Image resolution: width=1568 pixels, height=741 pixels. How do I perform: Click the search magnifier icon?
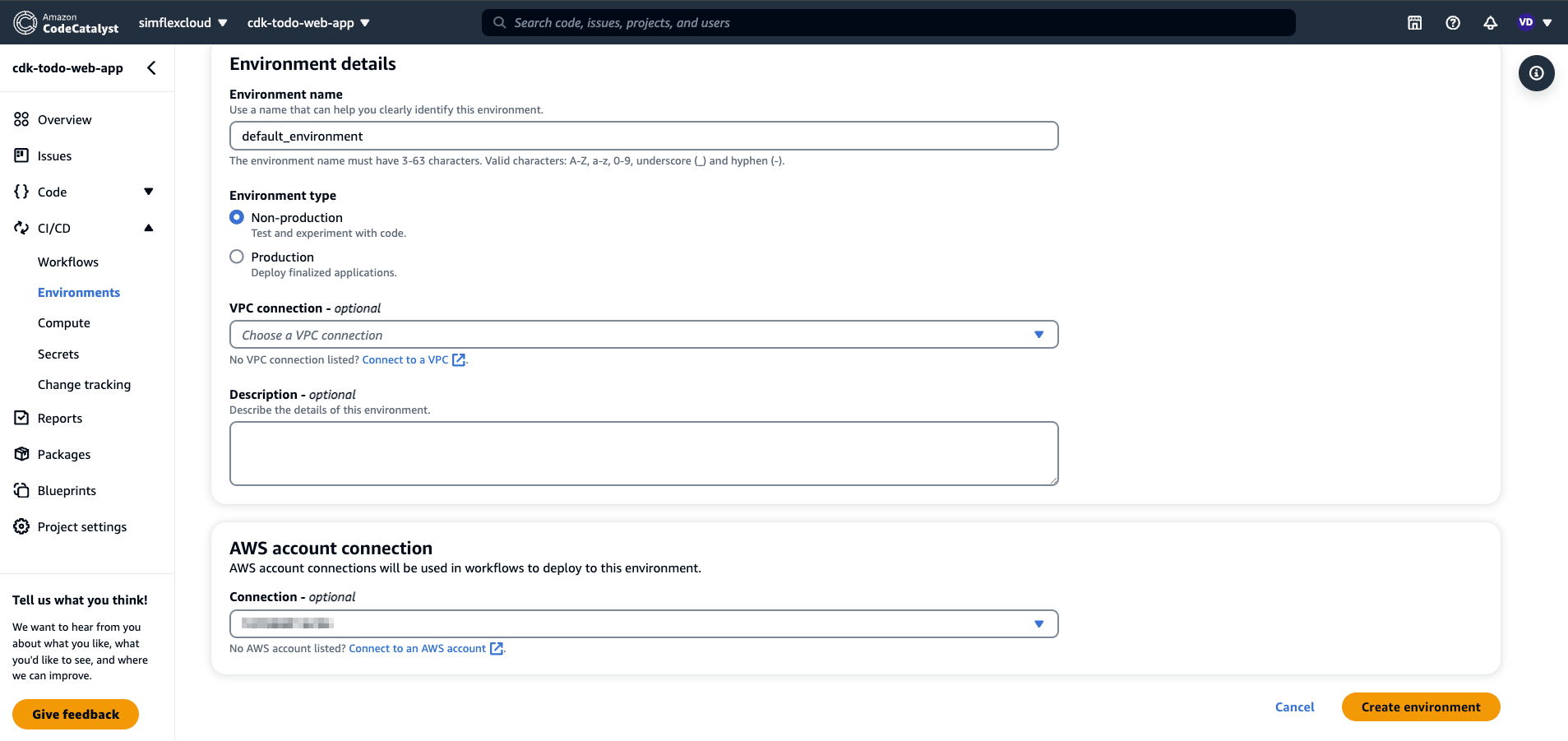coord(499,23)
